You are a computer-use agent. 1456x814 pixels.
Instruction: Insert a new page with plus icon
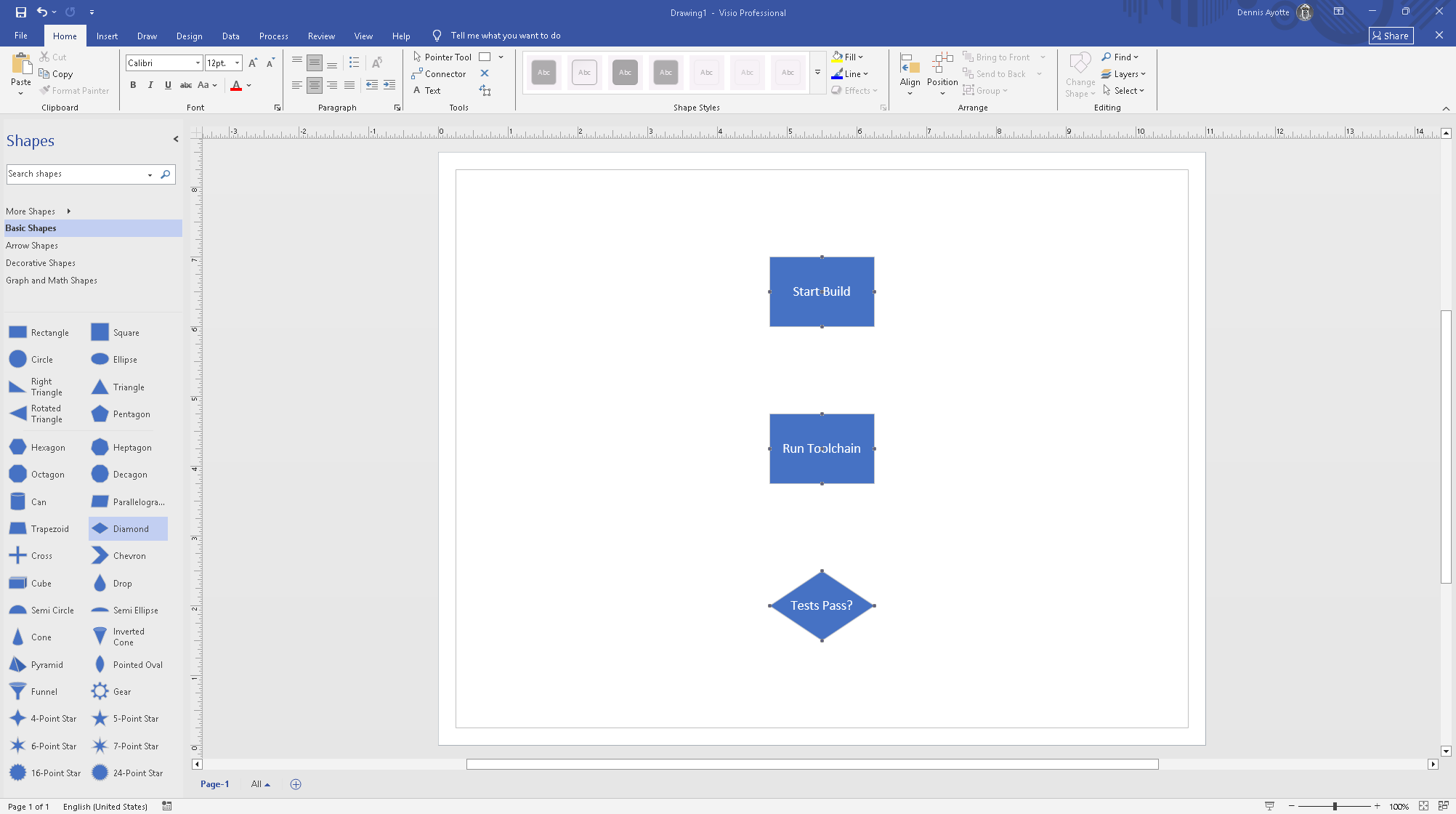[x=296, y=784]
